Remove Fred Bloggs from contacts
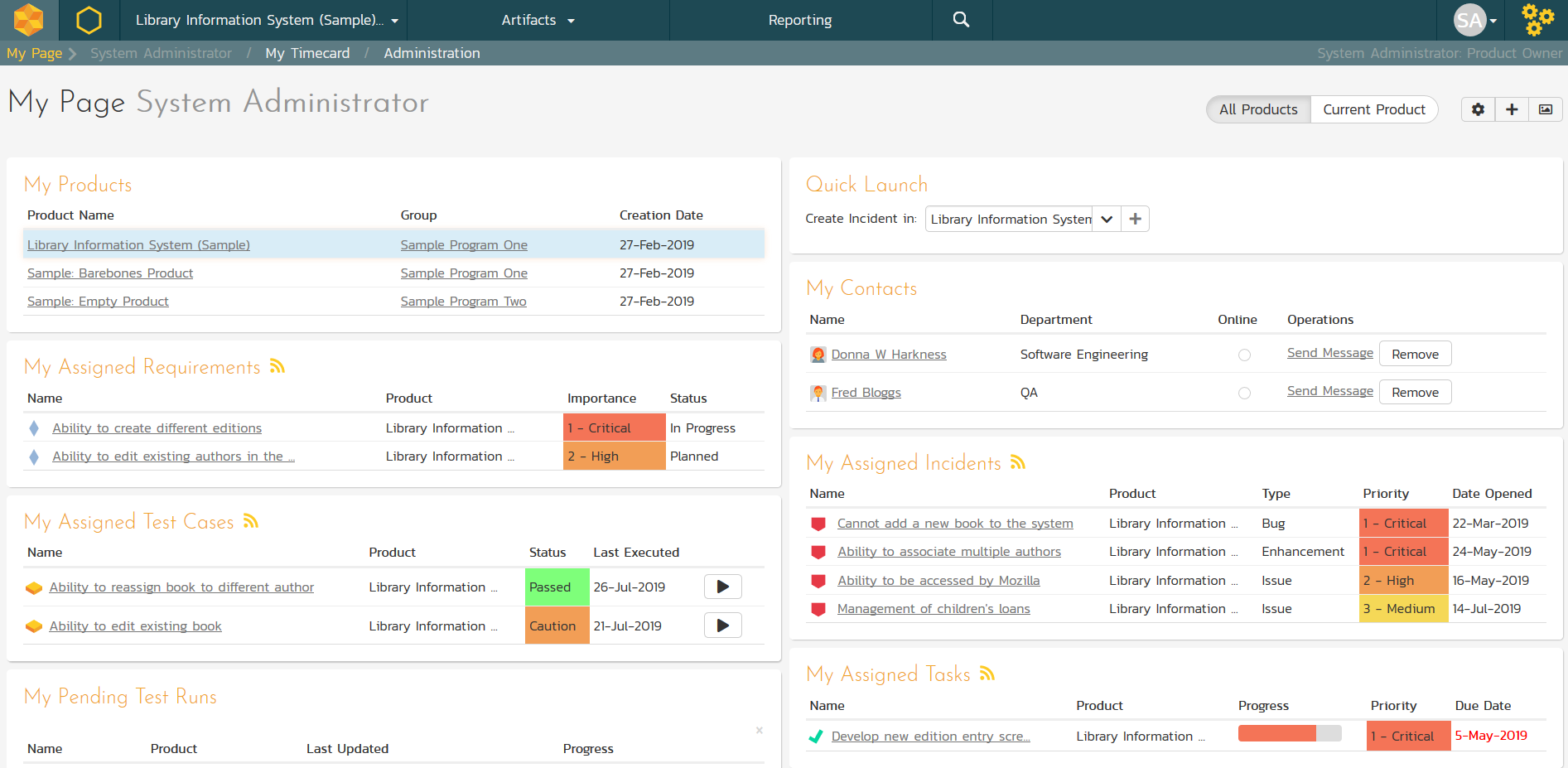The image size is (1568, 768). click(x=1415, y=392)
